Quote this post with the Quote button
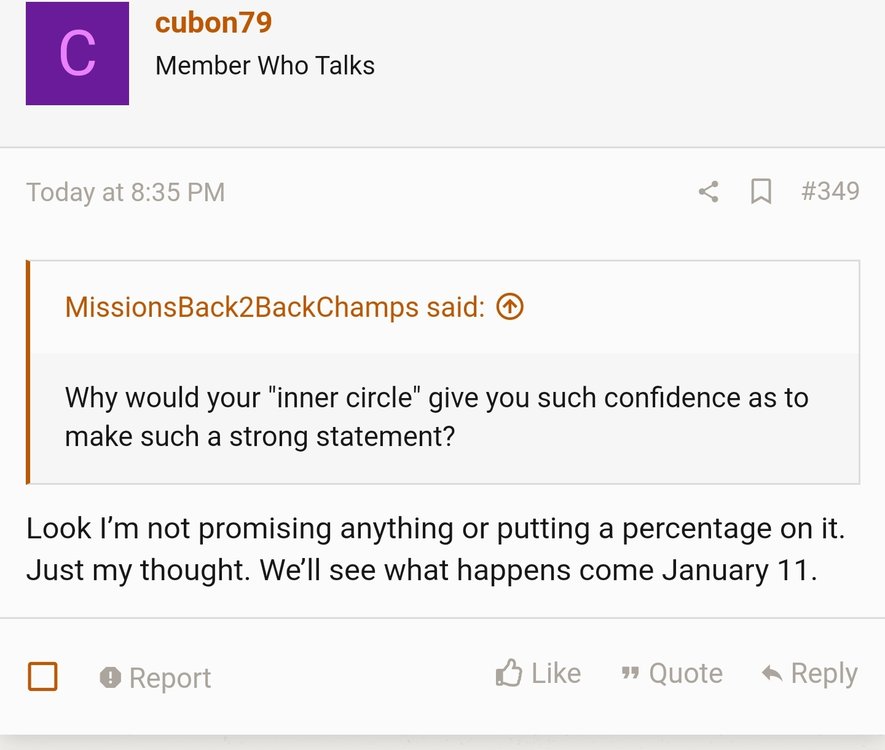The height and width of the screenshot is (750, 885). click(x=684, y=673)
